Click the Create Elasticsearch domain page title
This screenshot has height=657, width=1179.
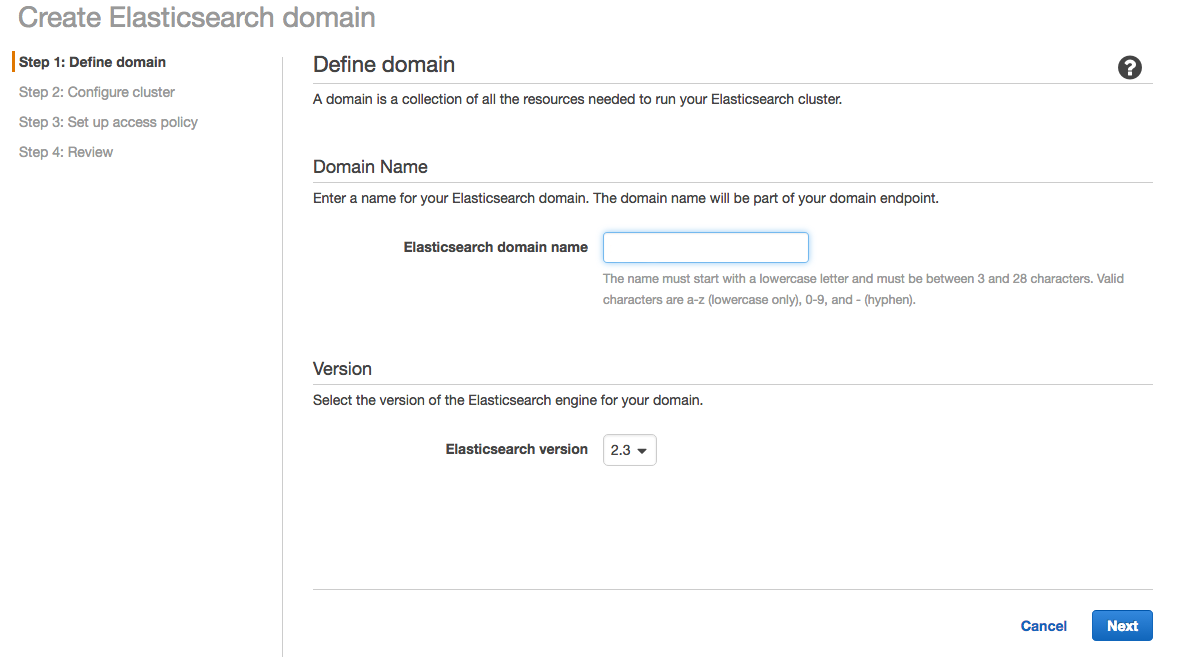click(x=197, y=17)
